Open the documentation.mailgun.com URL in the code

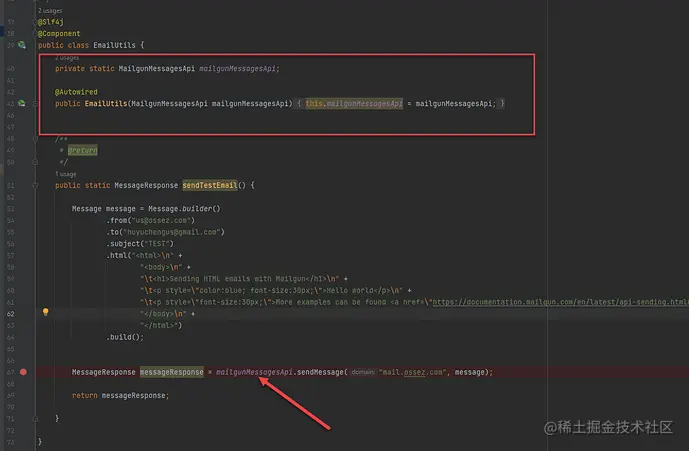pos(560,302)
